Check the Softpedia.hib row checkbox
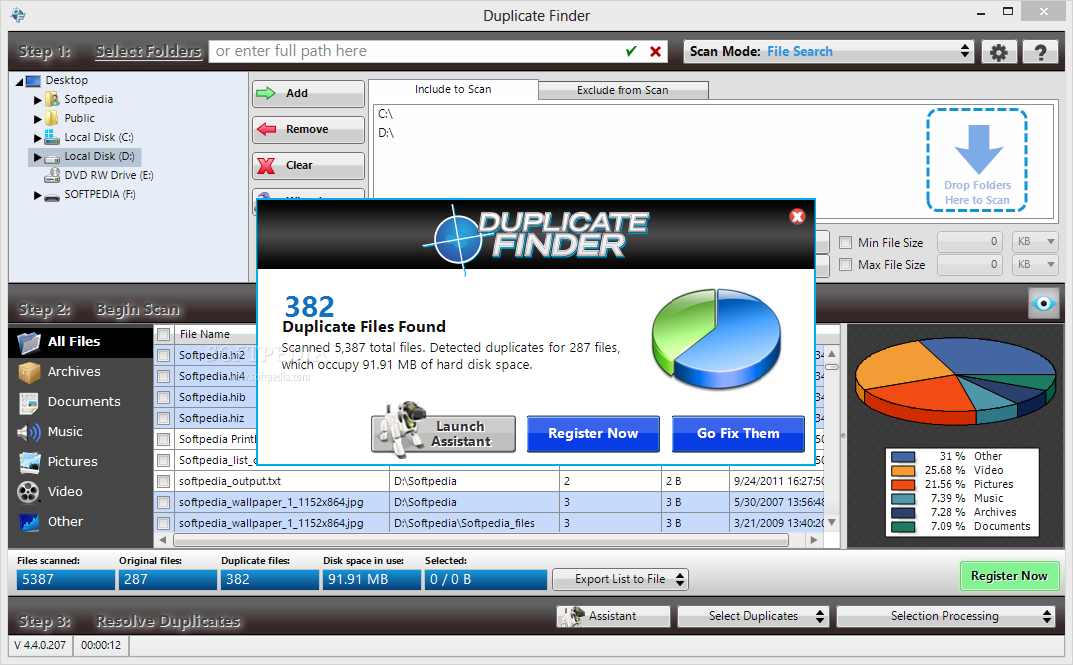1073x665 pixels. [164, 397]
